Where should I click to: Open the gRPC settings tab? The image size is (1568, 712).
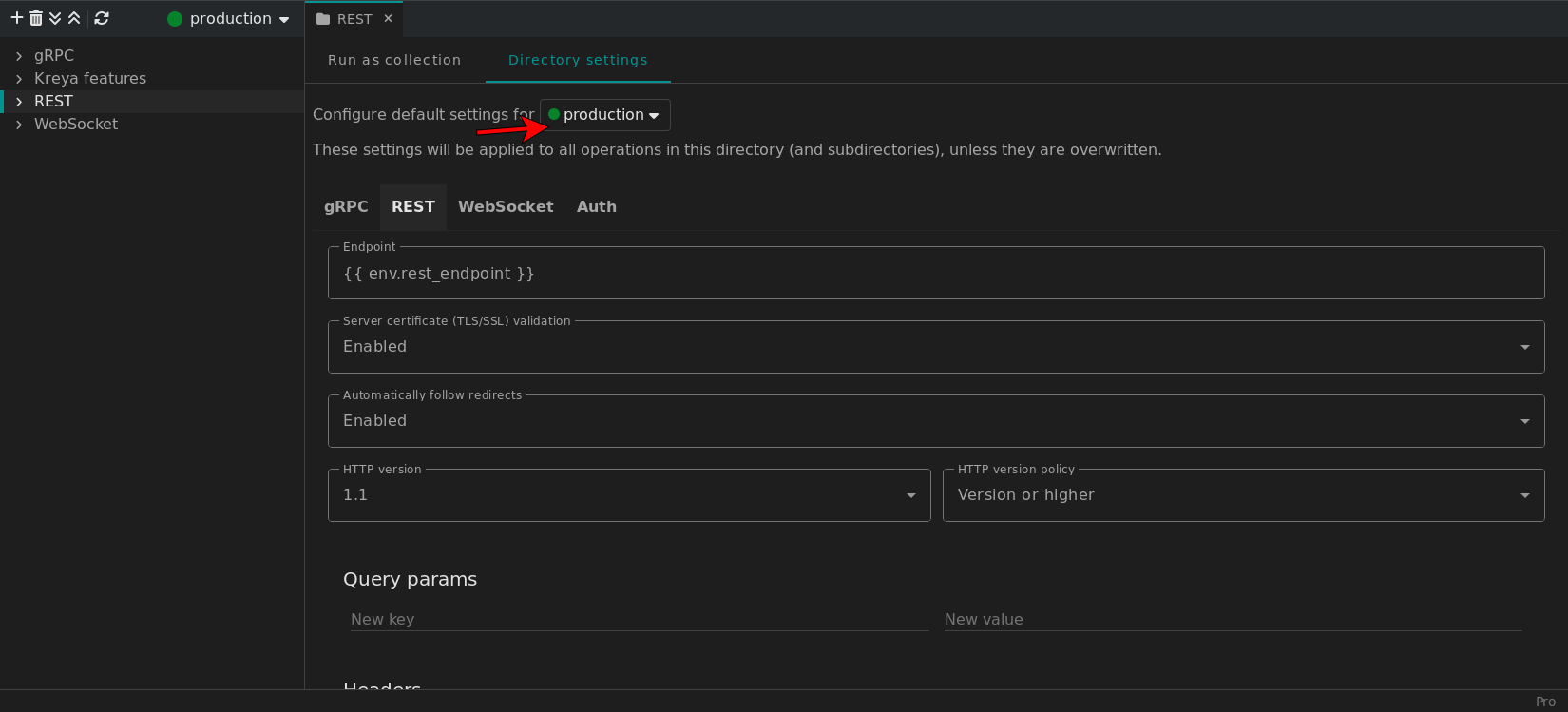[346, 207]
